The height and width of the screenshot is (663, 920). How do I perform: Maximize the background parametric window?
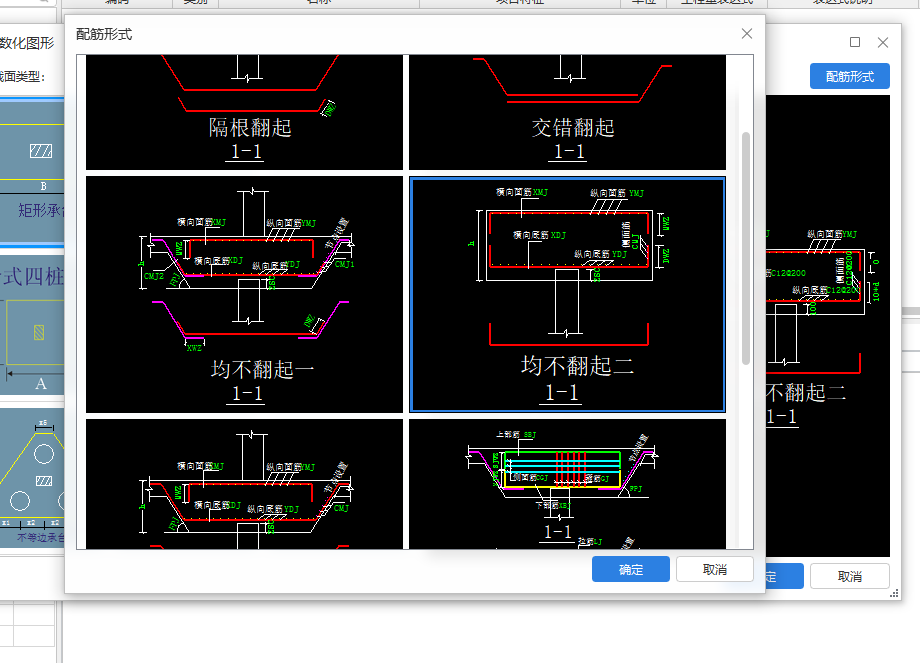pyautogui.click(x=855, y=42)
